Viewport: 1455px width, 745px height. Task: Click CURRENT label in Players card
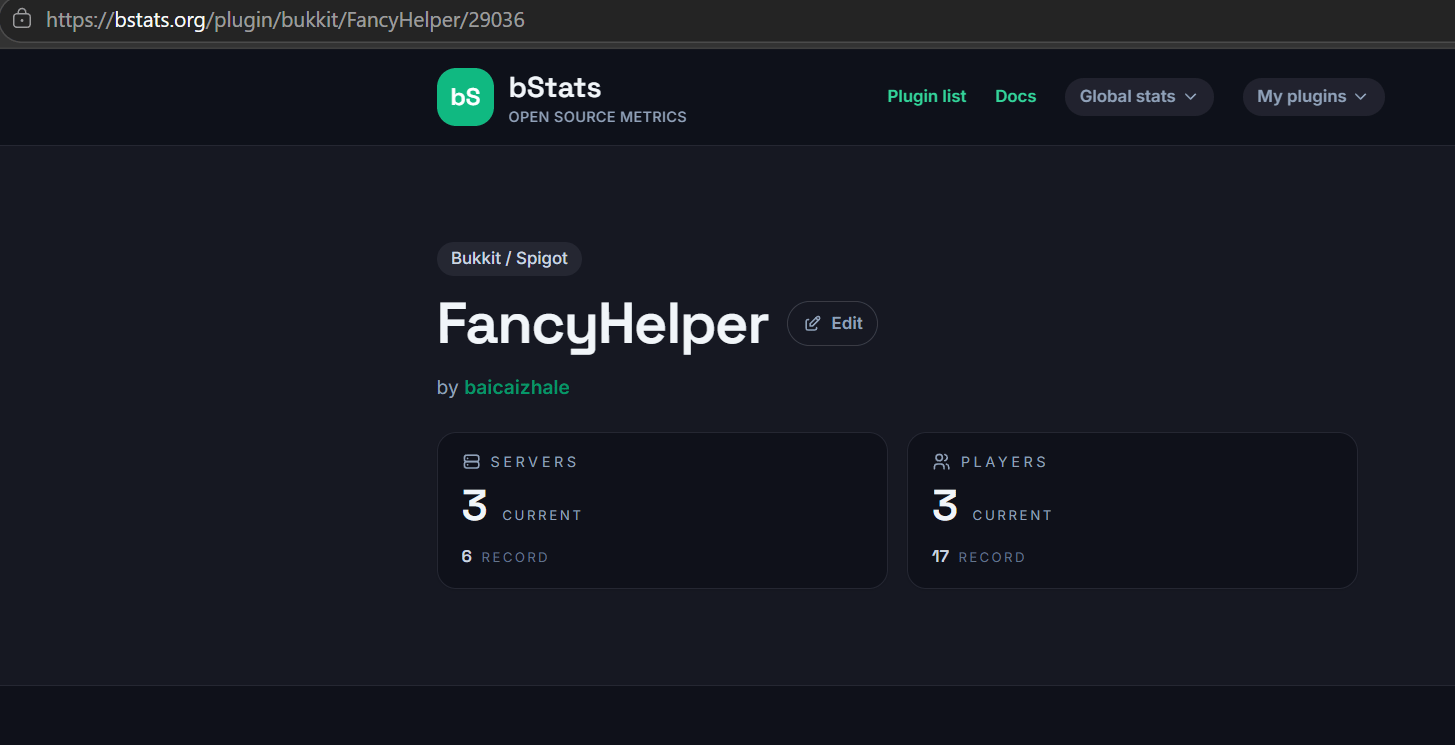1012,515
